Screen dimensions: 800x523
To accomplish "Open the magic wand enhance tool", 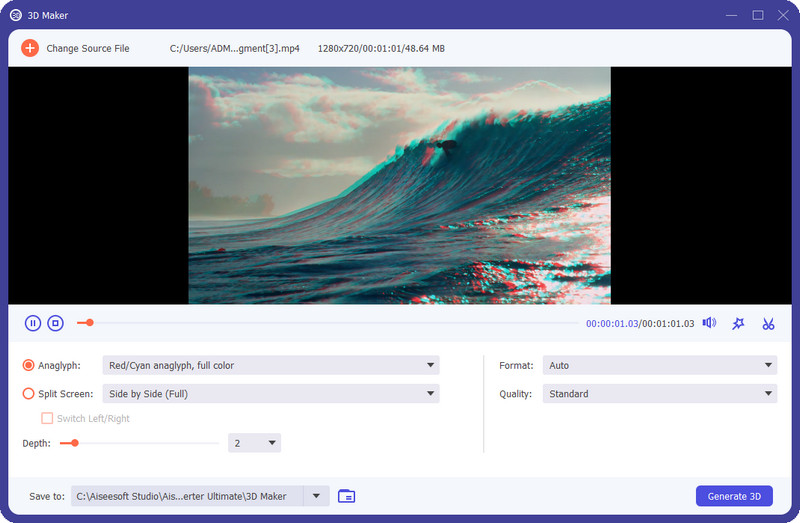I will pyautogui.click(x=738, y=323).
